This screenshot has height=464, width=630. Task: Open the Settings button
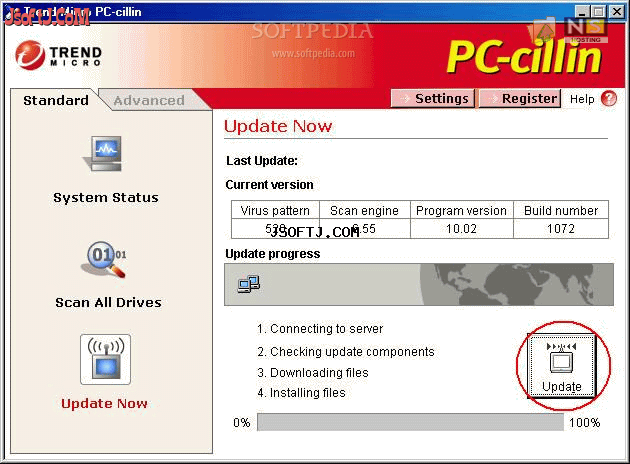point(433,98)
